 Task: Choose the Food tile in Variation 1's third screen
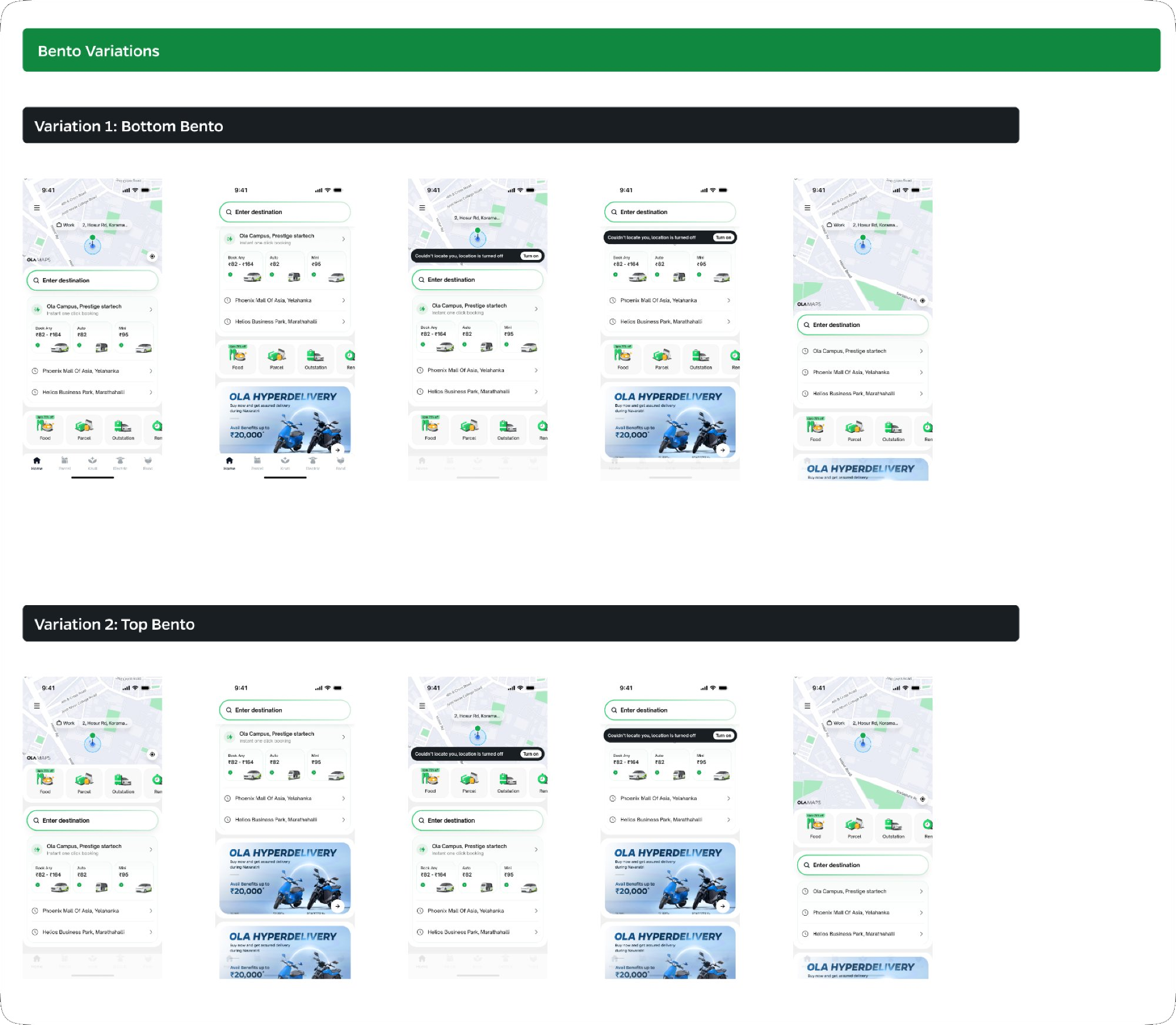430,429
